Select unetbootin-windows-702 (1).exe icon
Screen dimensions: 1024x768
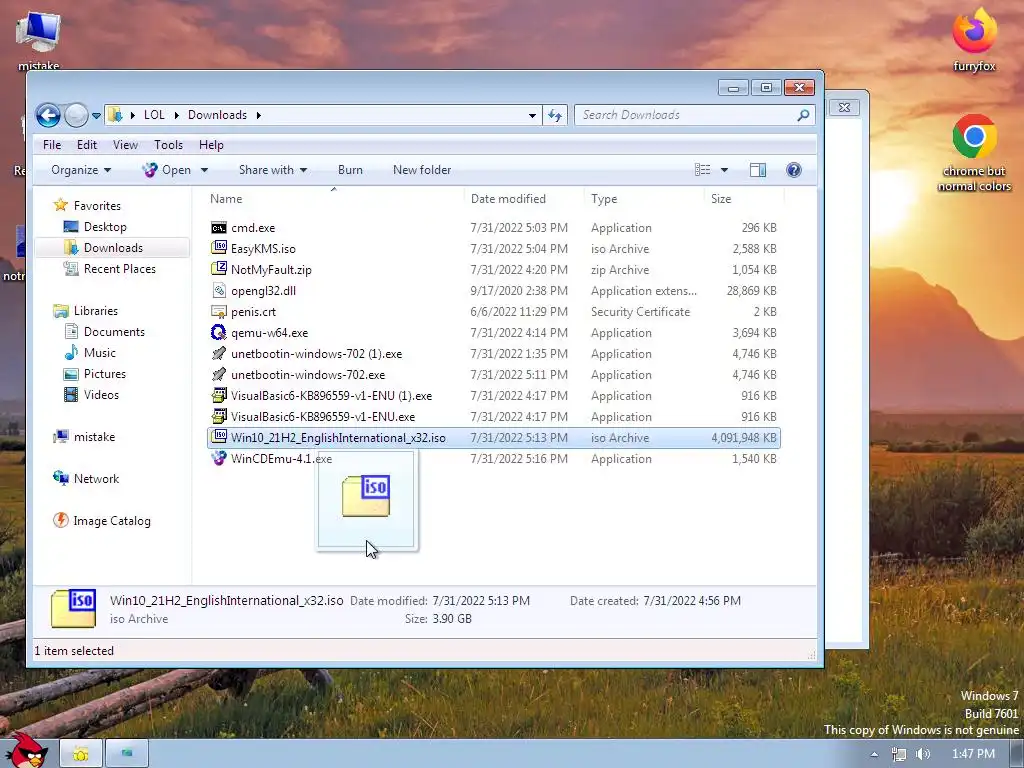219,353
